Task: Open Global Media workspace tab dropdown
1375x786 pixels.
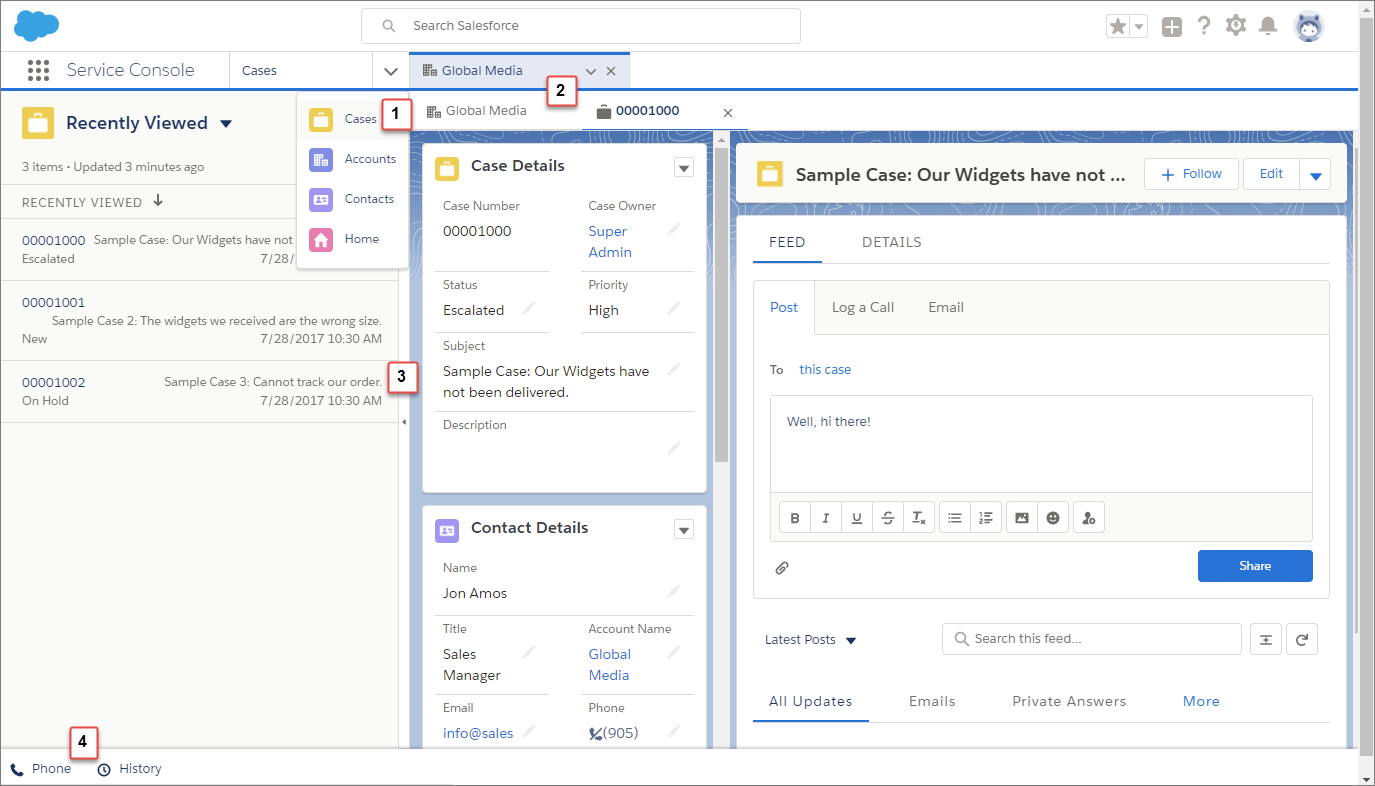Action: 590,71
